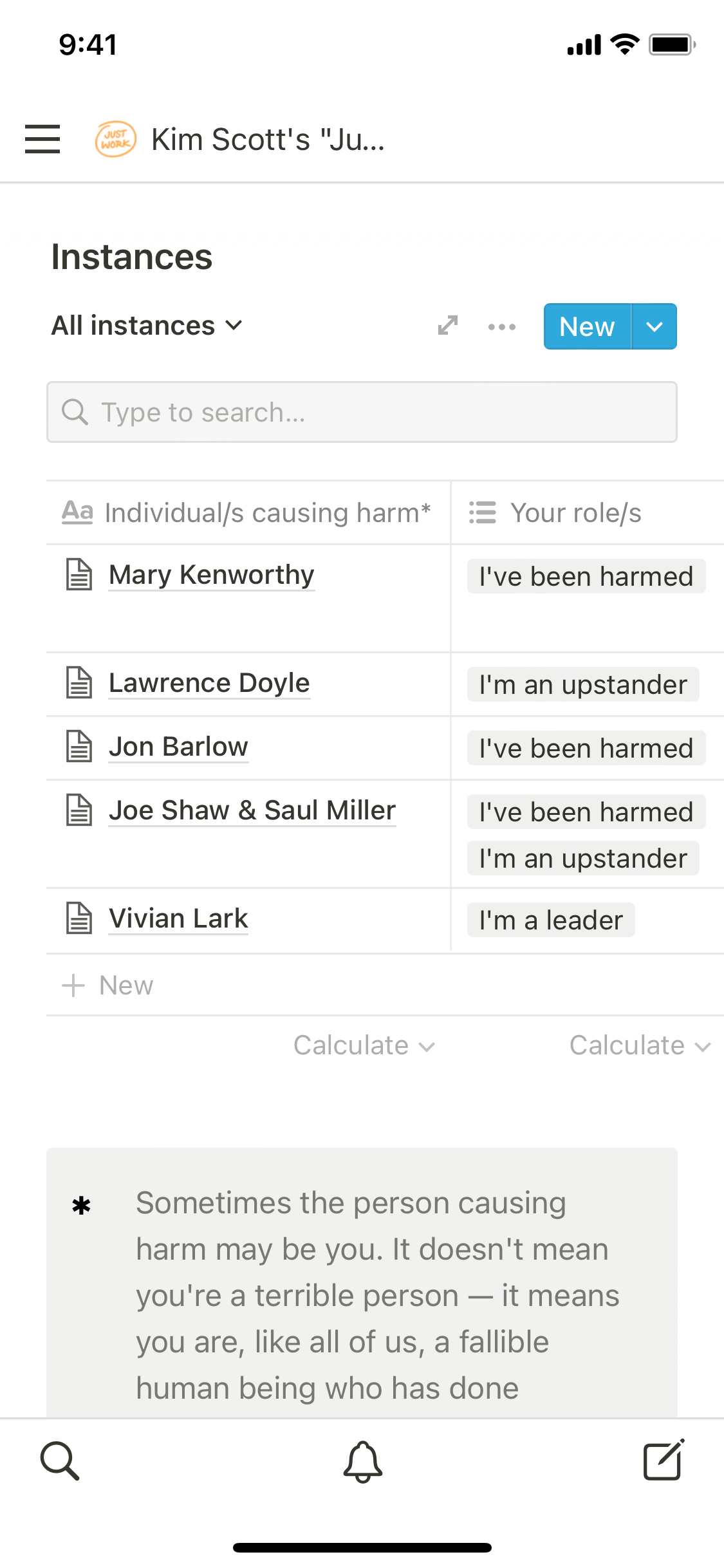Open search from bottom bar

60,1461
